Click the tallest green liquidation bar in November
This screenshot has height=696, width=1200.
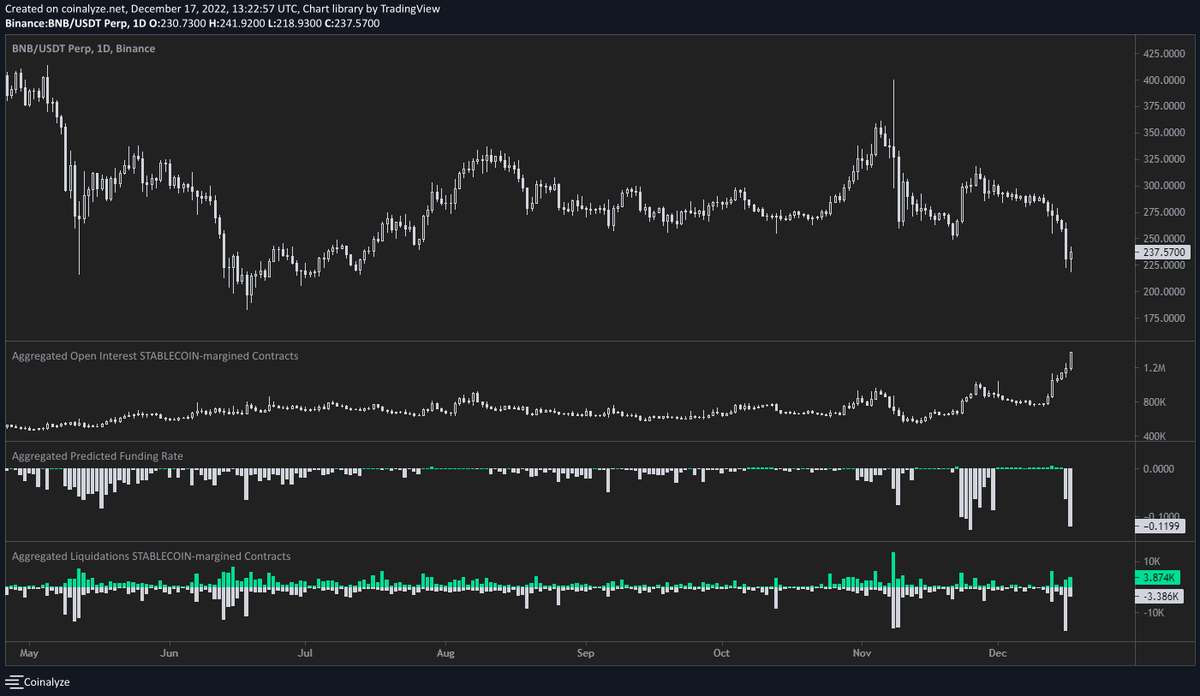(893, 570)
